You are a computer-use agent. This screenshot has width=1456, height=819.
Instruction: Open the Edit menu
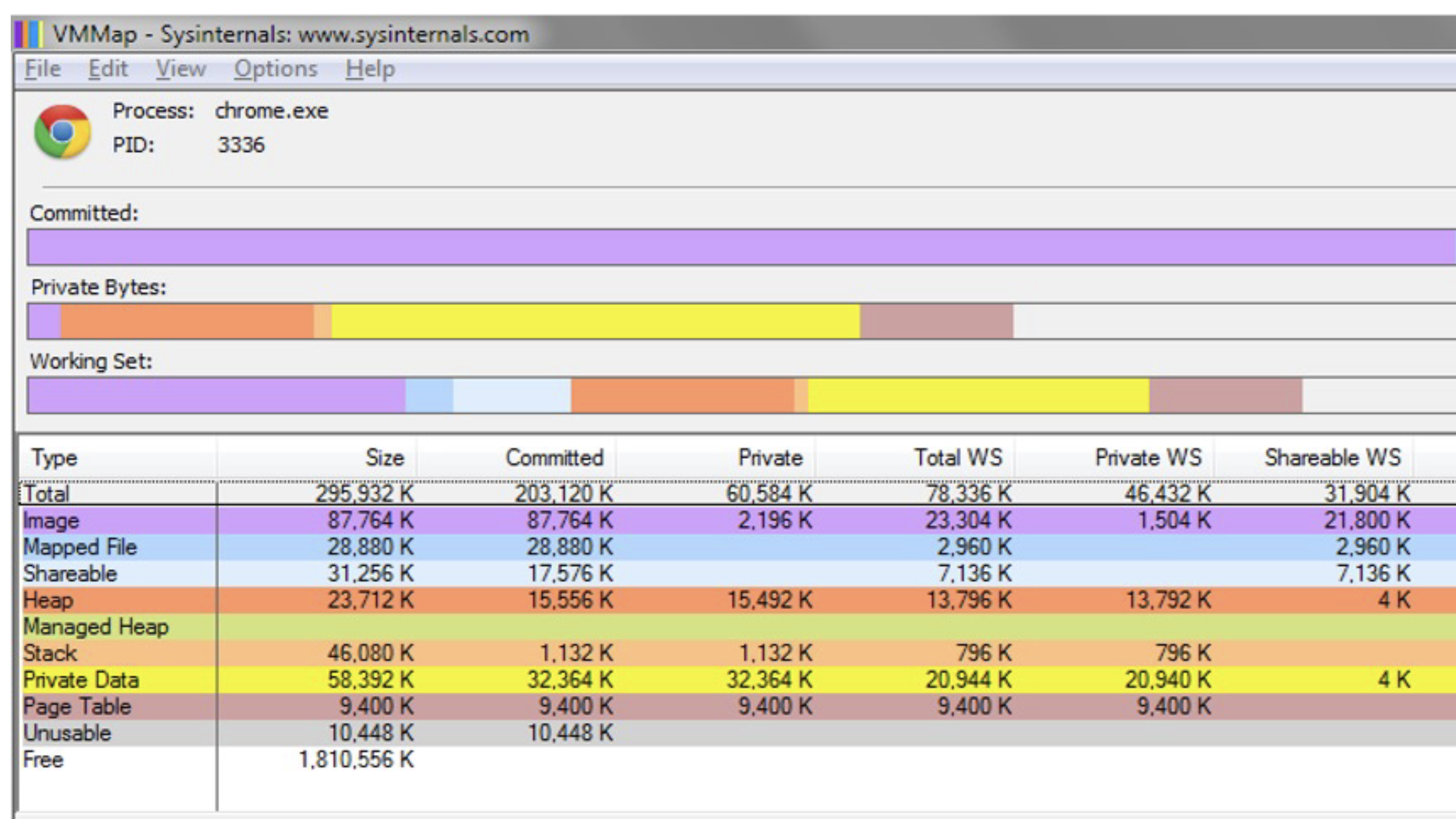click(x=108, y=68)
